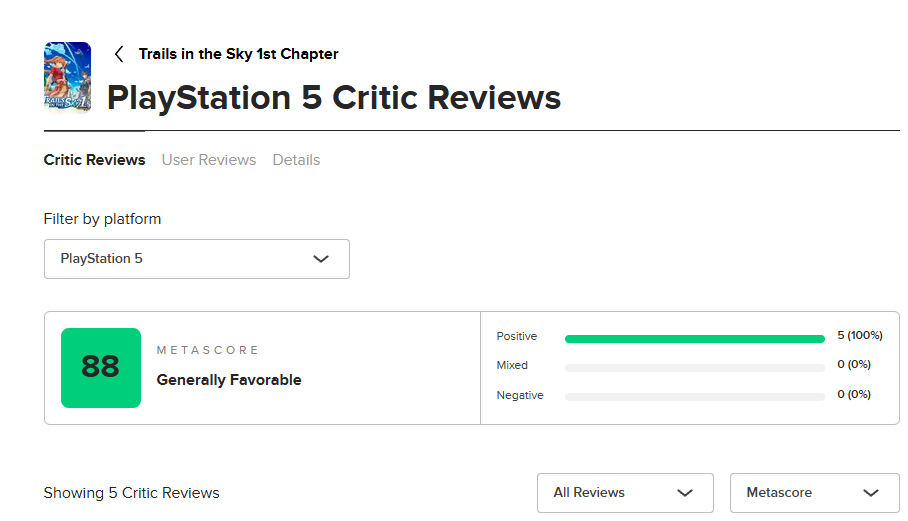Viewport: 908px width, 521px height.
Task: Click the green 88 Metascore badge
Action: click(x=101, y=368)
